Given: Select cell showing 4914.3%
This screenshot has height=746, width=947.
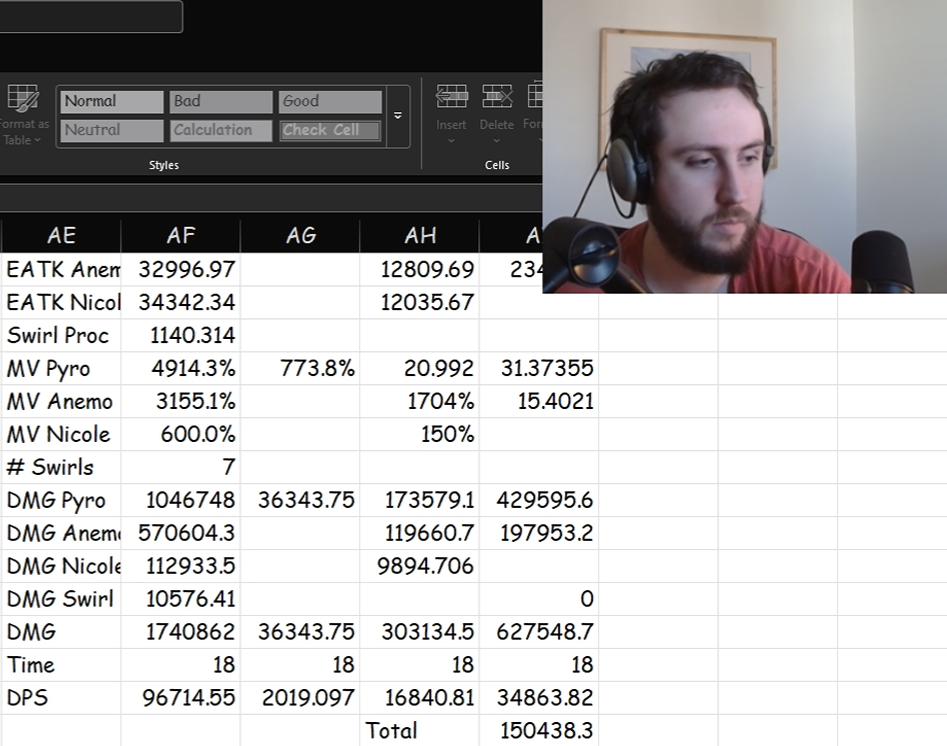Looking at the screenshot, I should click(181, 368).
